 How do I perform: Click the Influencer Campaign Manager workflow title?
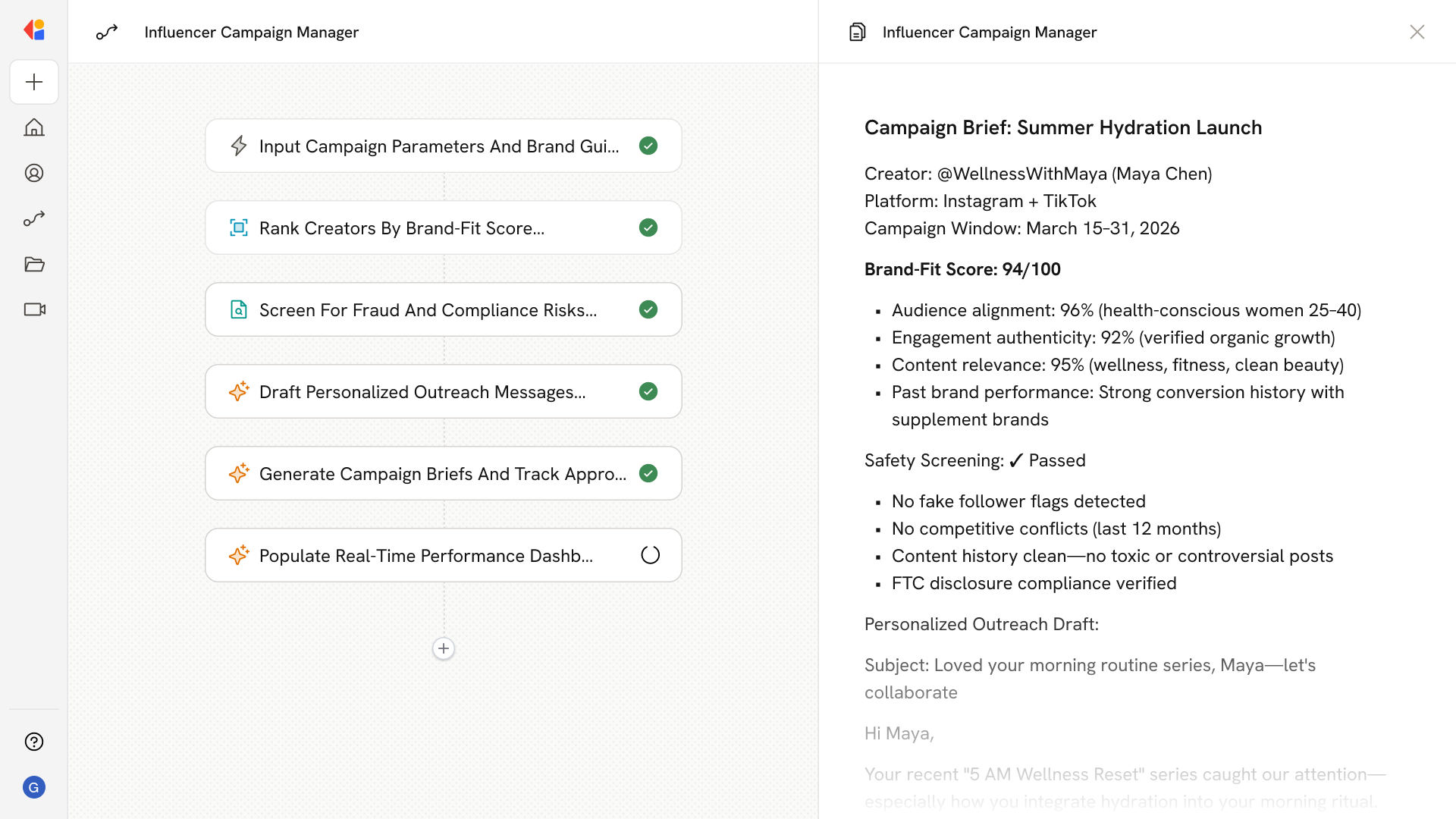coord(251,32)
